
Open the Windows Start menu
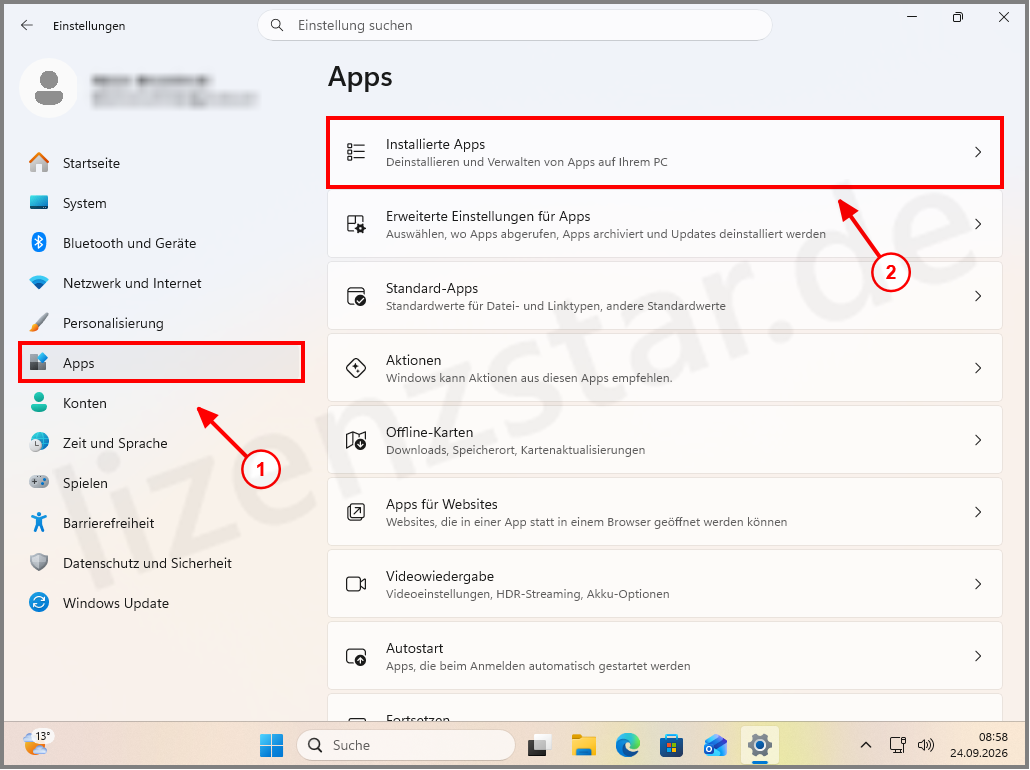271,745
